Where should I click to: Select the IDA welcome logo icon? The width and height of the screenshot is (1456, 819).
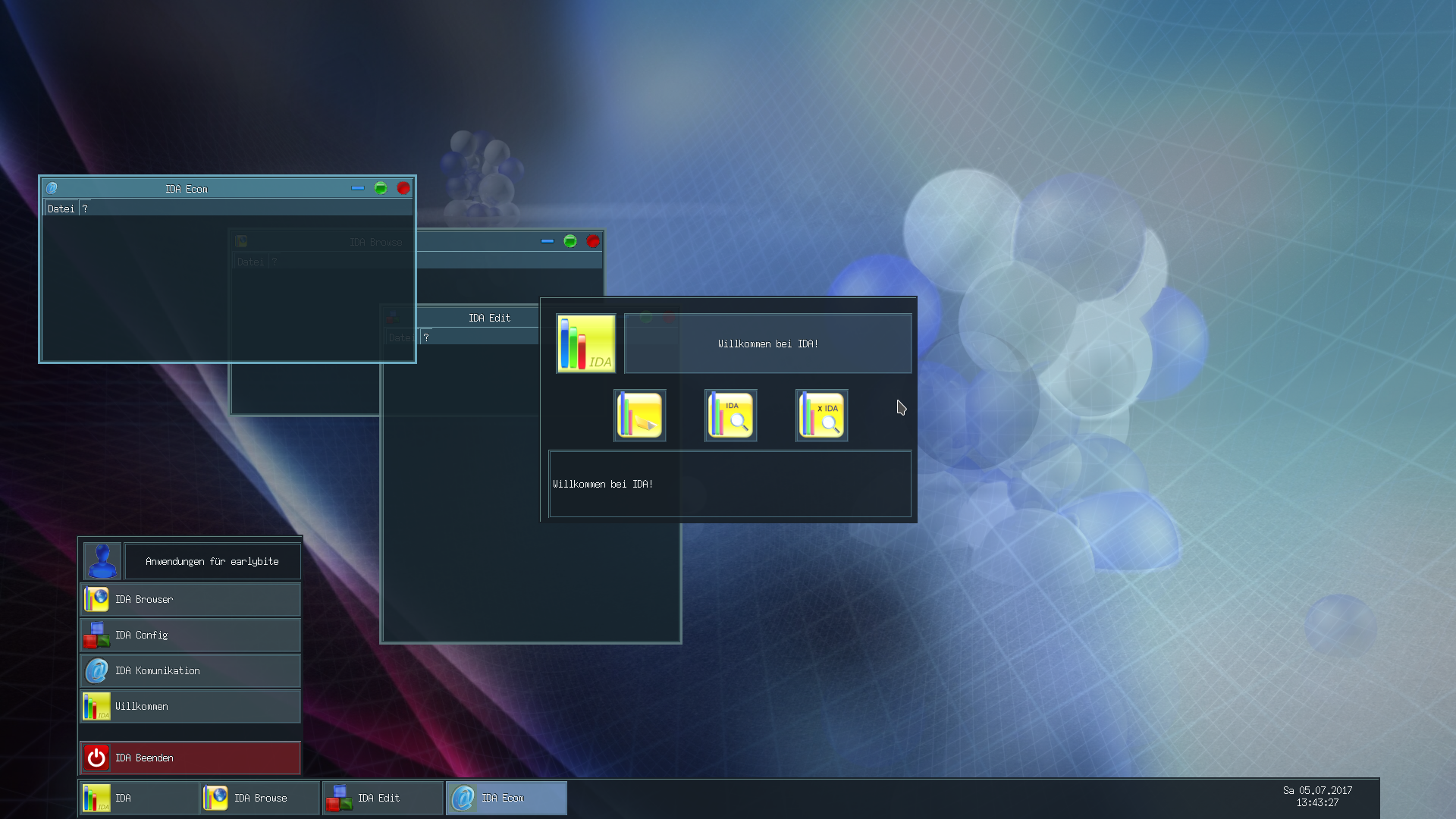tap(585, 343)
